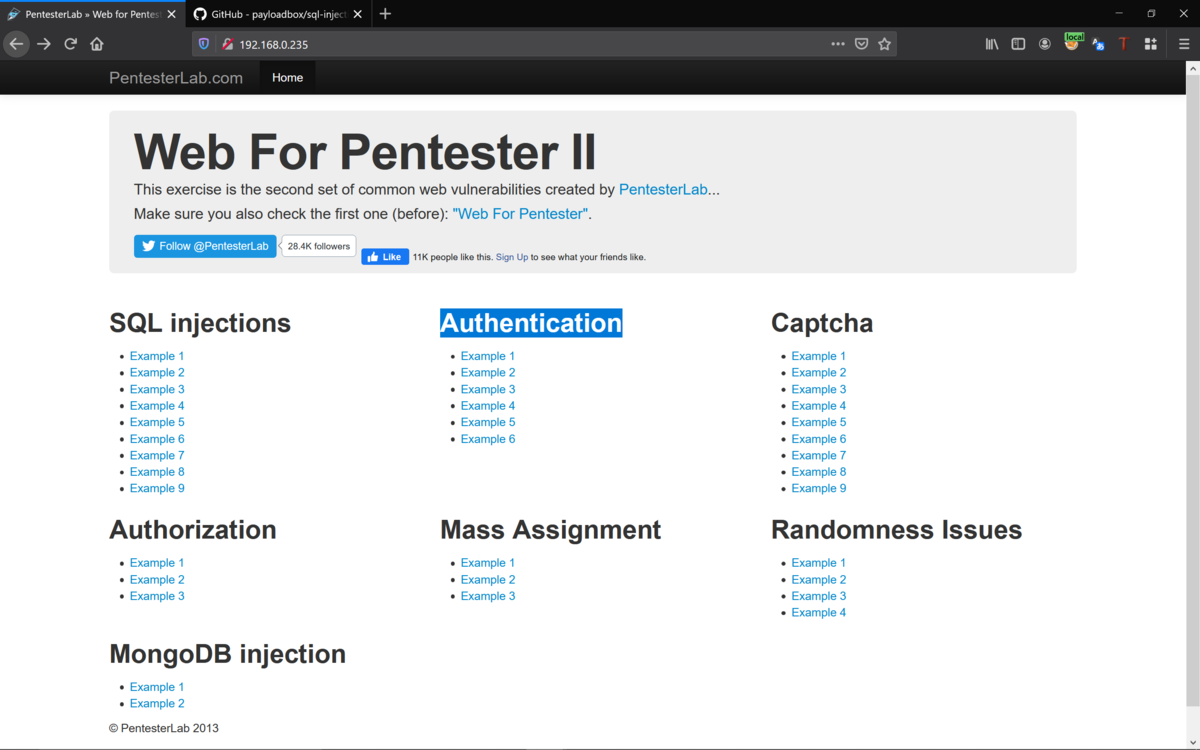Open Captcha Example 4
Screen dimensions: 1200x750
coord(819,405)
